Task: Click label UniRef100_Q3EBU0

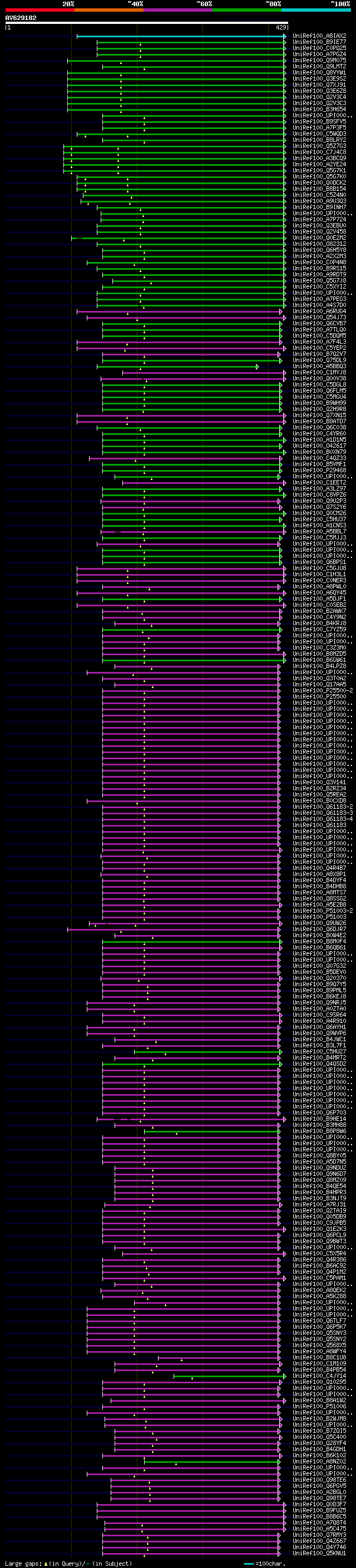Action: [319, 226]
